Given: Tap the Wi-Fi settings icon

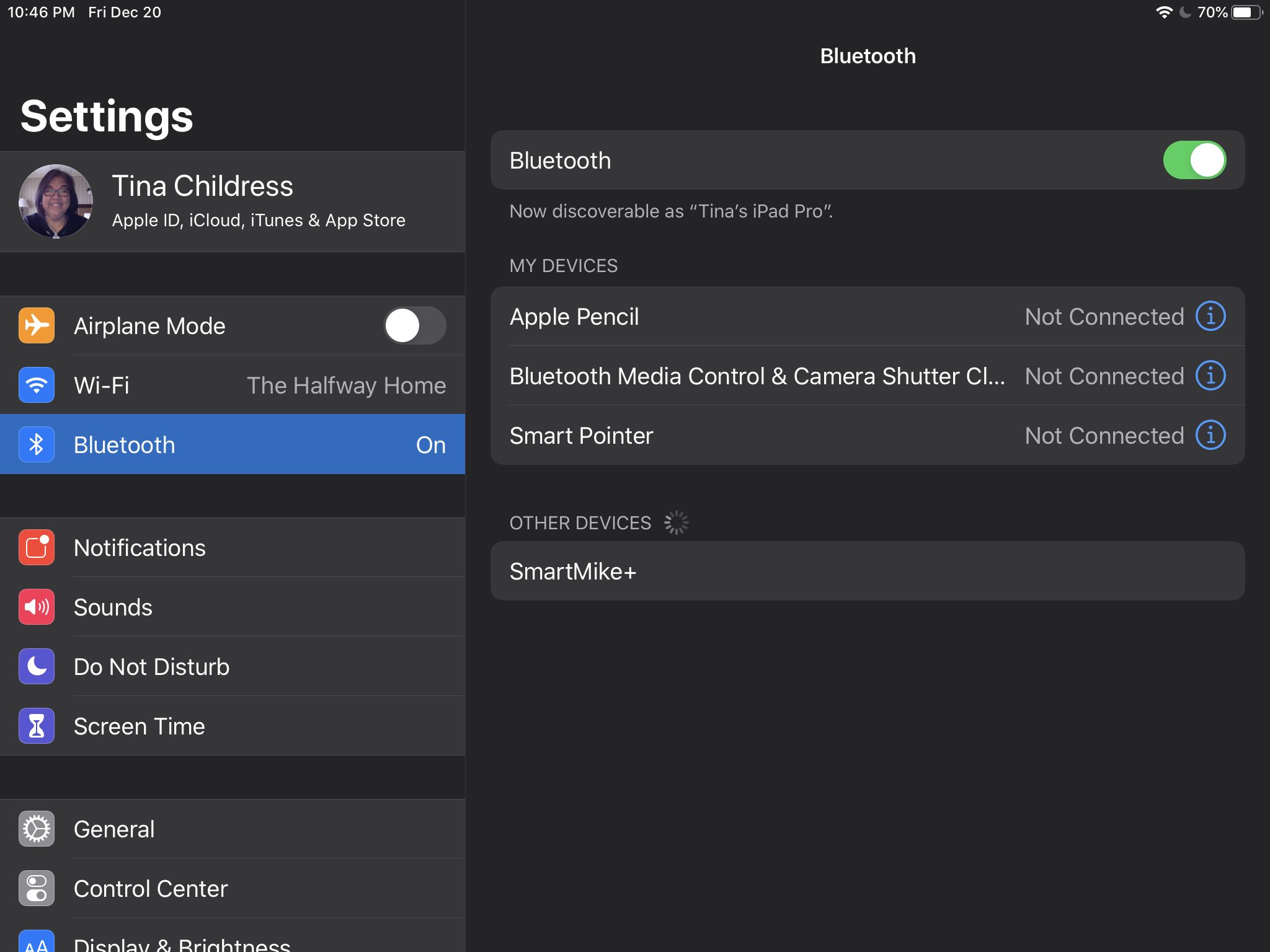Looking at the screenshot, I should coord(37,385).
